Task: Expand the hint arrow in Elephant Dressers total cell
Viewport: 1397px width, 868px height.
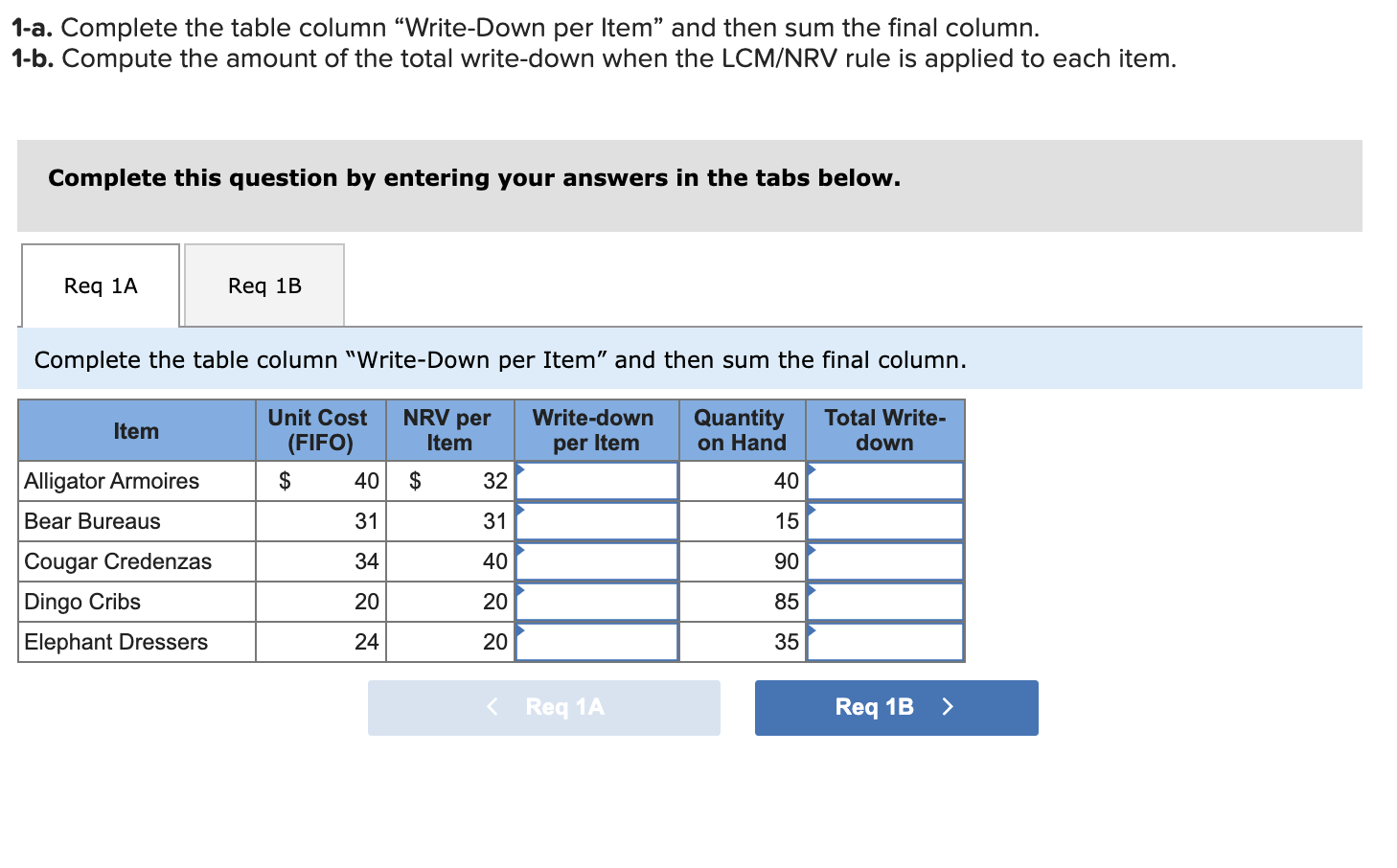Action: pos(812,630)
